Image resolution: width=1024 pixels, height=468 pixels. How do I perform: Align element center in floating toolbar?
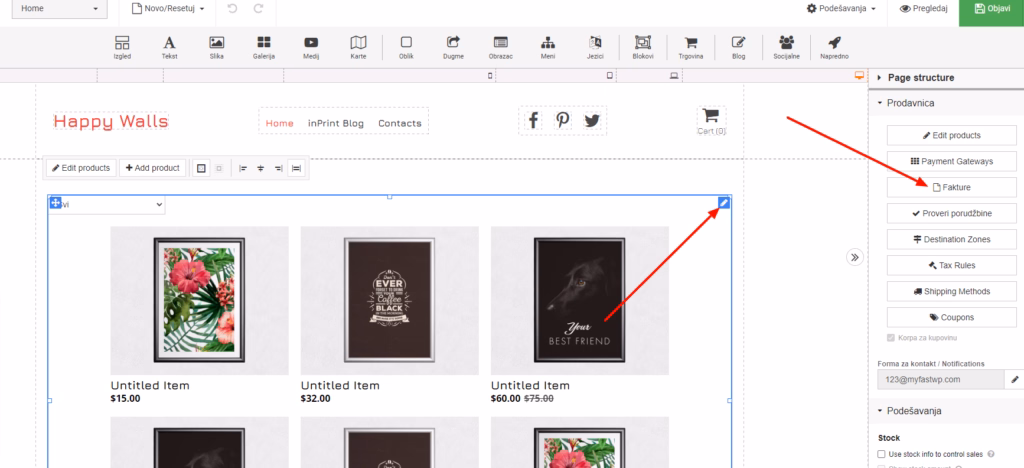click(x=261, y=168)
